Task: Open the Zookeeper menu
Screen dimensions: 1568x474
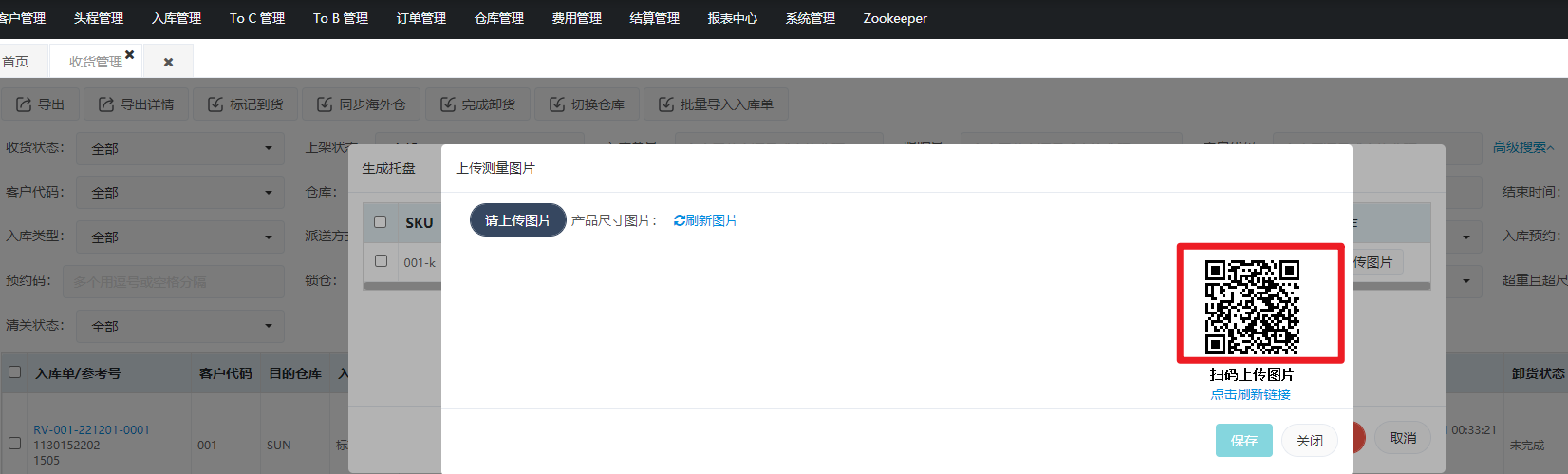Action: click(895, 18)
